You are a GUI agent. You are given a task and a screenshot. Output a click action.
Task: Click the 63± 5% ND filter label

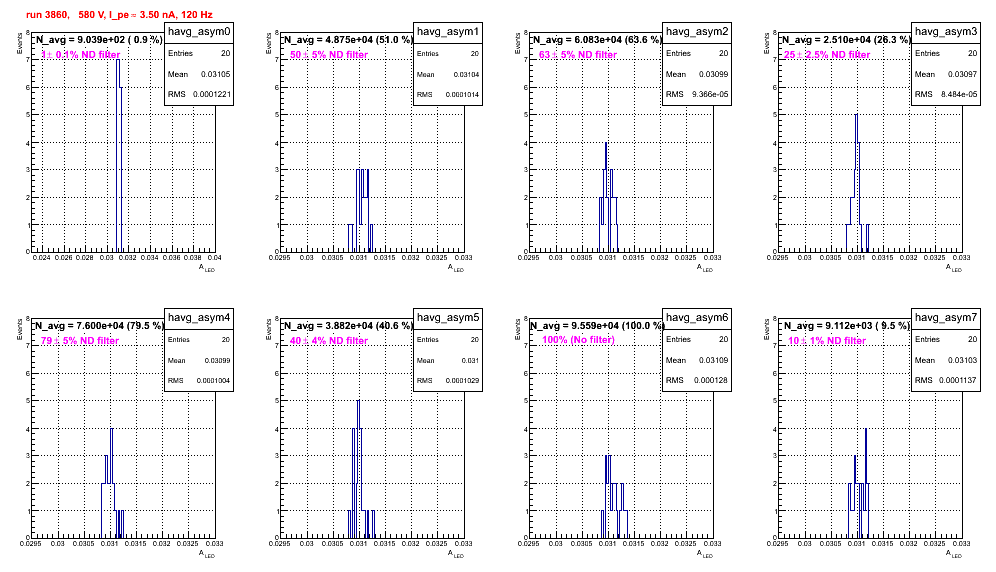pos(578,55)
